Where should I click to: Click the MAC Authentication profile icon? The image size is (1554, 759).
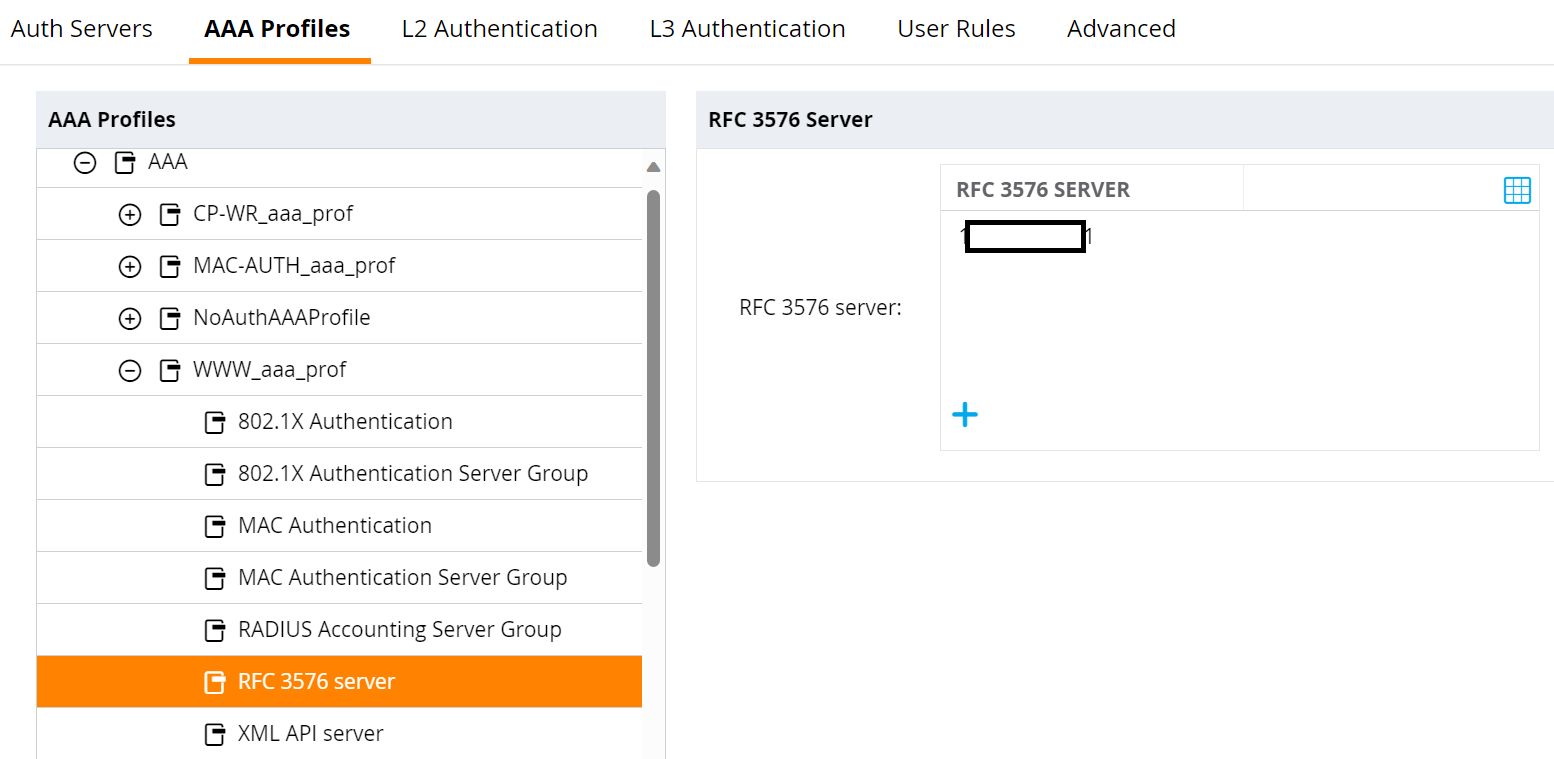(216, 526)
